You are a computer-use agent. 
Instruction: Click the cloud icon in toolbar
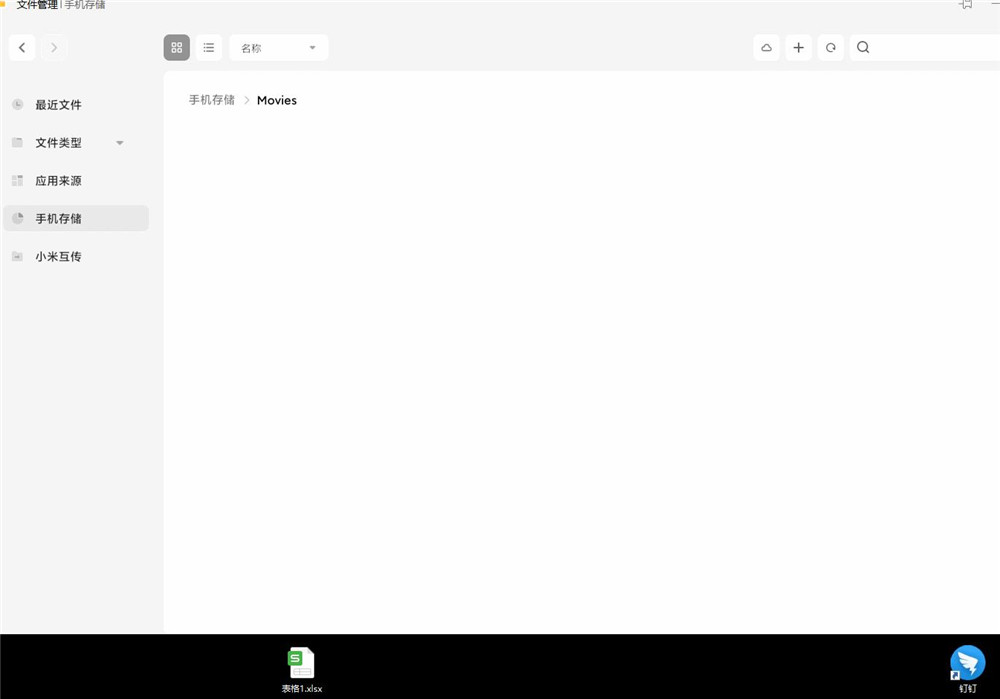[x=766, y=47]
